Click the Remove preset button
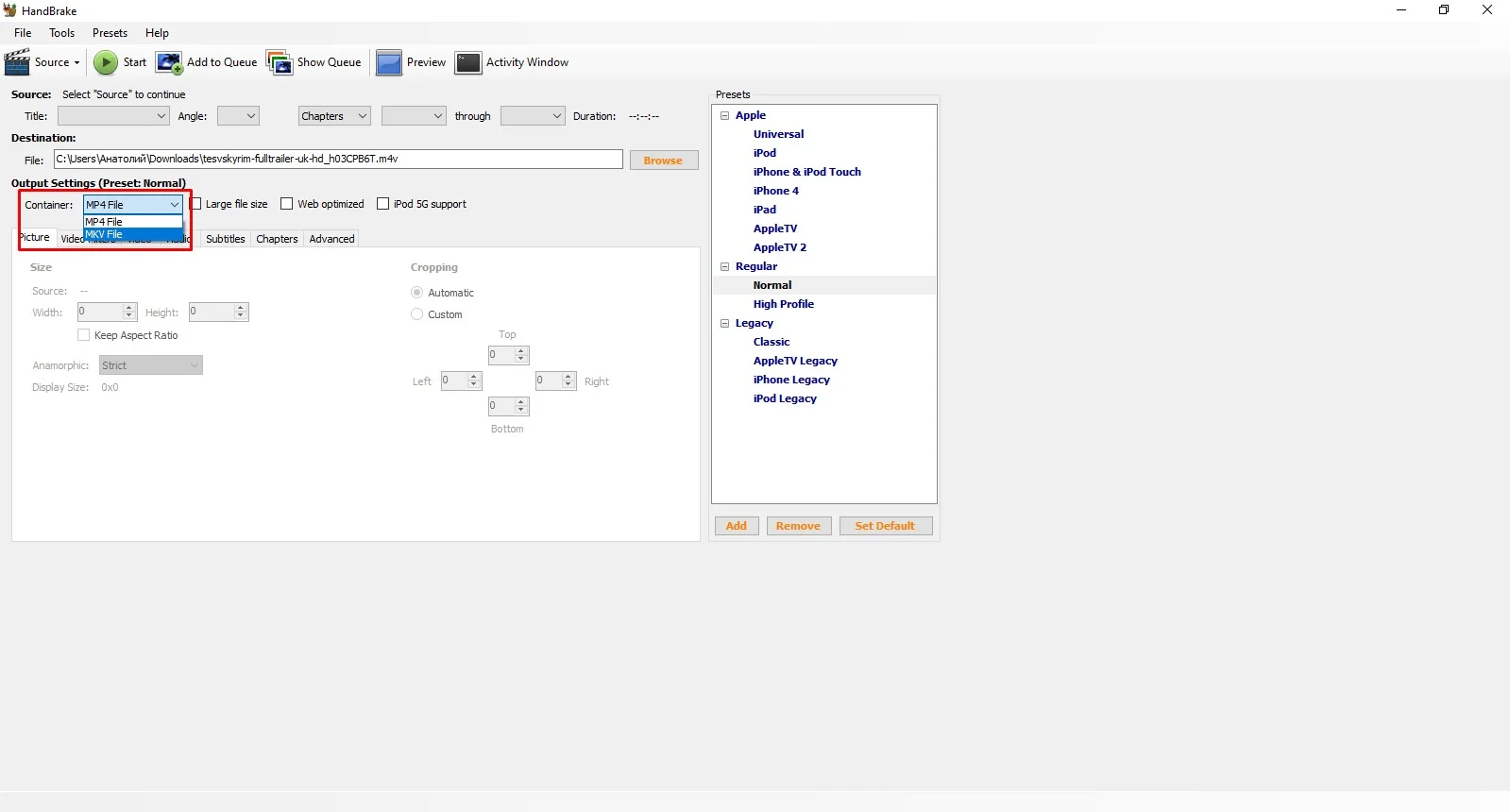Image resolution: width=1510 pixels, height=812 pixels. [798, 526]
